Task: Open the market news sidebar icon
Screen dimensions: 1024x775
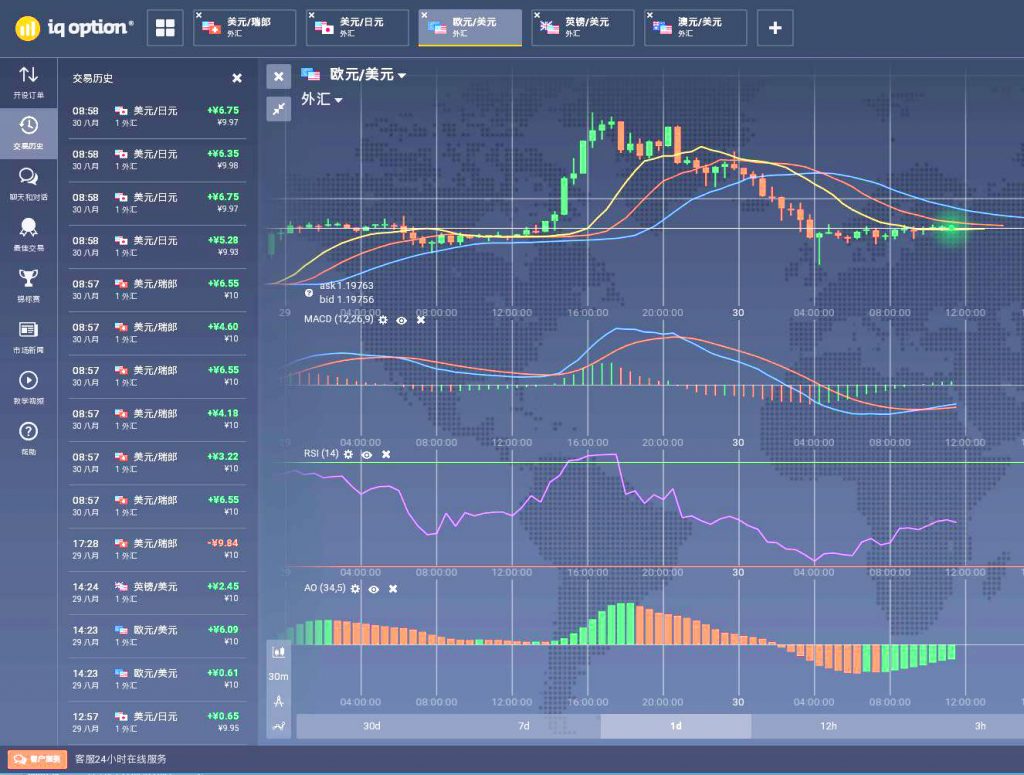Action: [x=28, y=335]
